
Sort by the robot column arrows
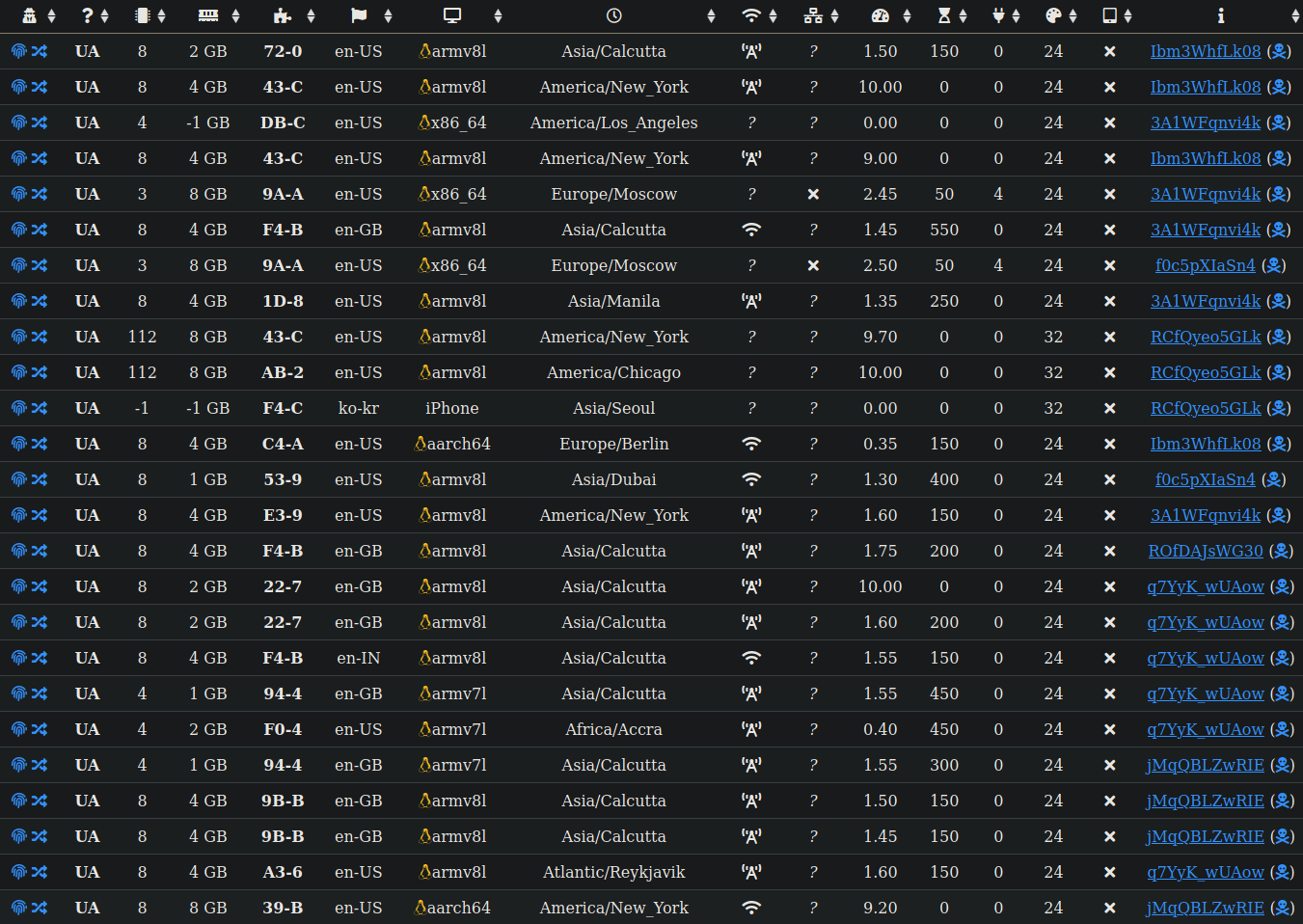tap(52, 15)
